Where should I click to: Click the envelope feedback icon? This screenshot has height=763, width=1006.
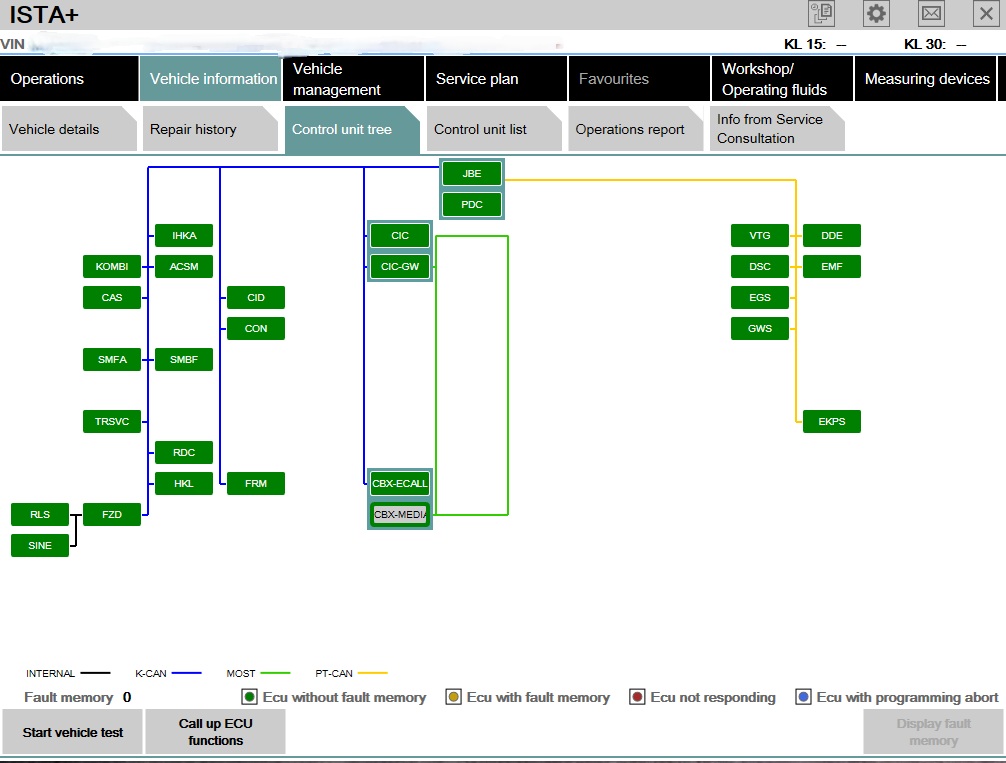pyautogui.click(x=931, y=14)
